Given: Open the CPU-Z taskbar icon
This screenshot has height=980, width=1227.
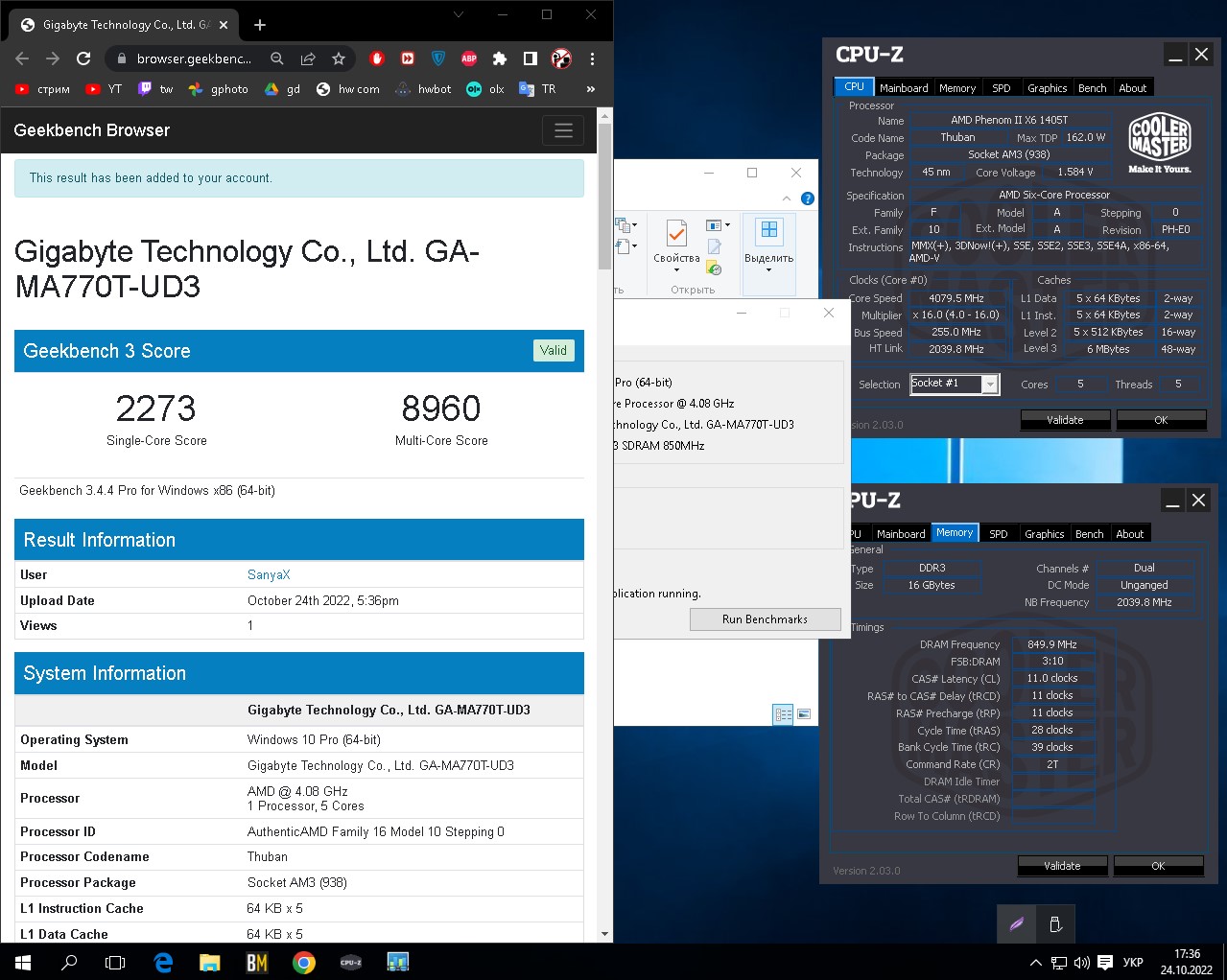Looking at the screenshot, I should click(x=350, y=962).
